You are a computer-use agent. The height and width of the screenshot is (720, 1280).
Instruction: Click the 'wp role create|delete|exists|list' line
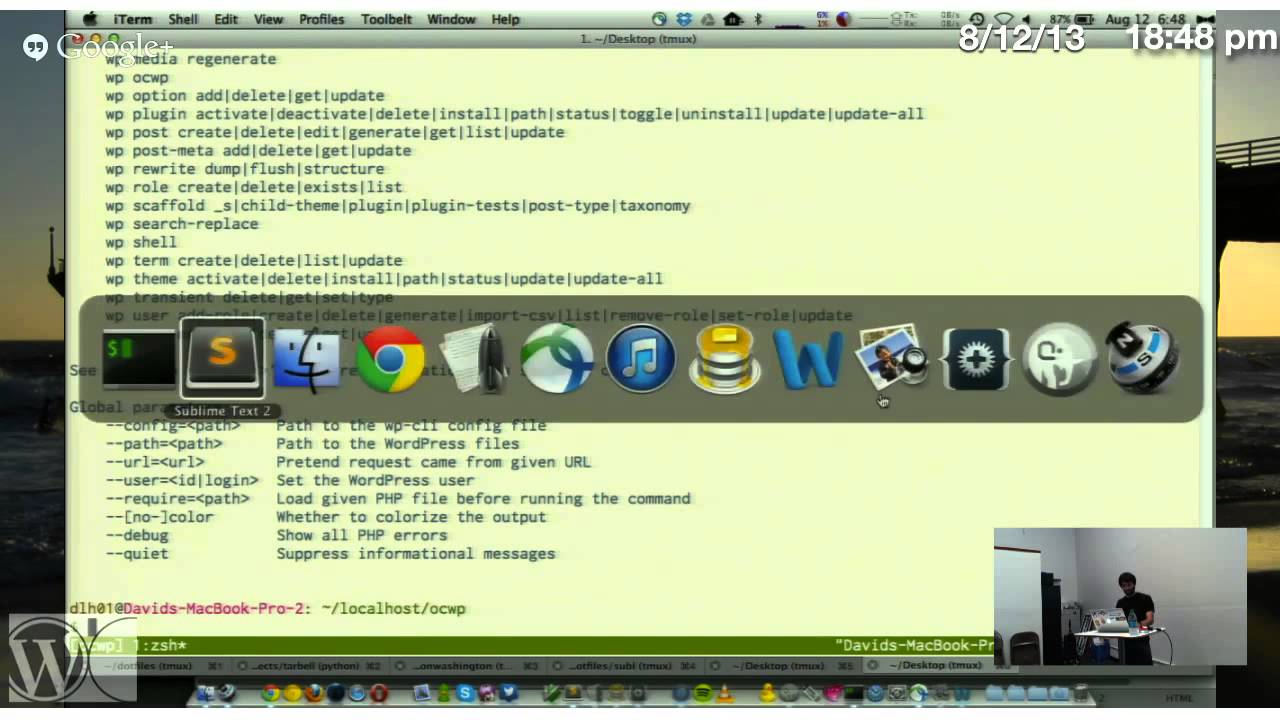[254, 187]
